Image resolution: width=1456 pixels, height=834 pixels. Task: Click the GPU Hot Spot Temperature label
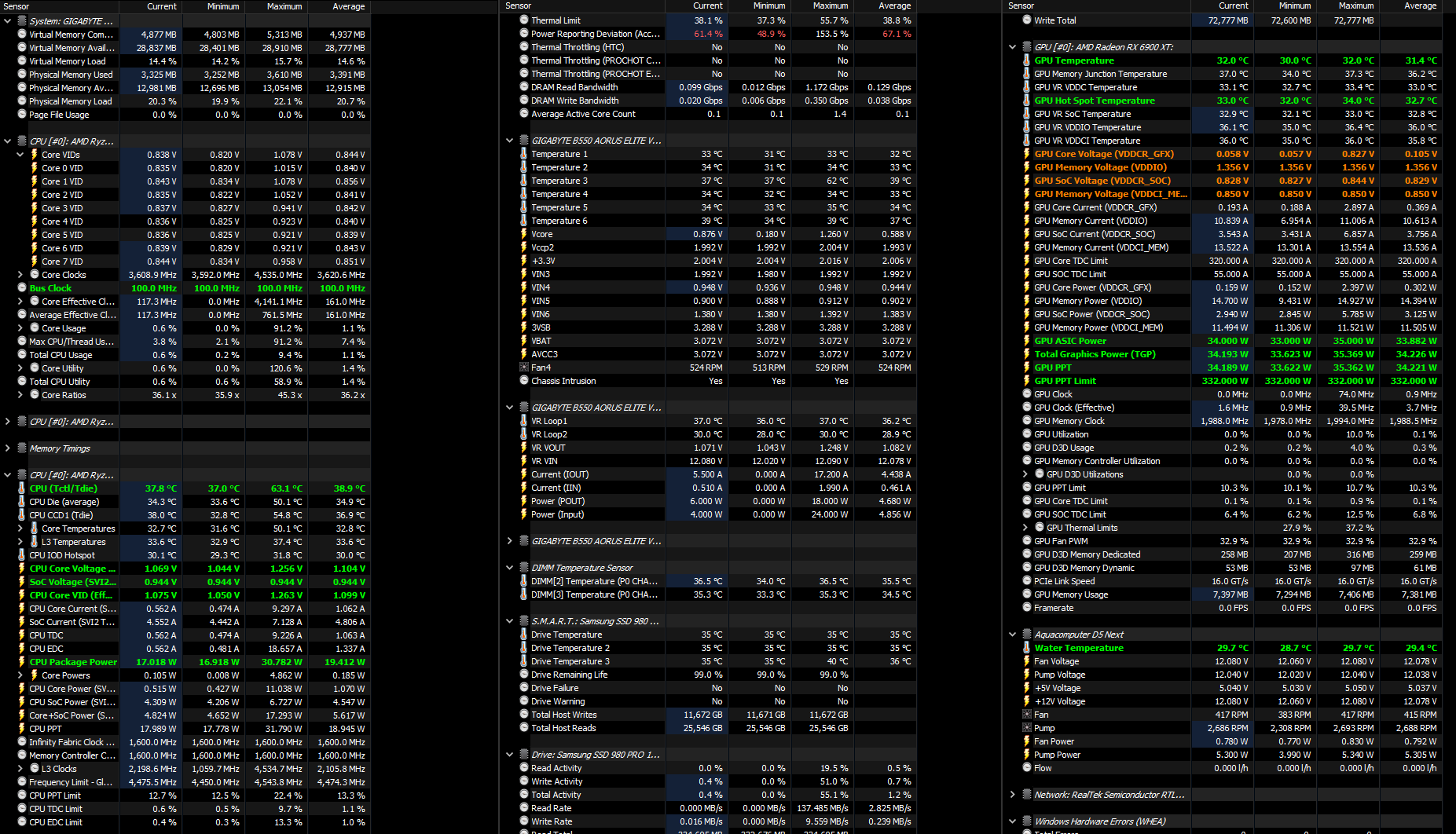(1095, 101)
